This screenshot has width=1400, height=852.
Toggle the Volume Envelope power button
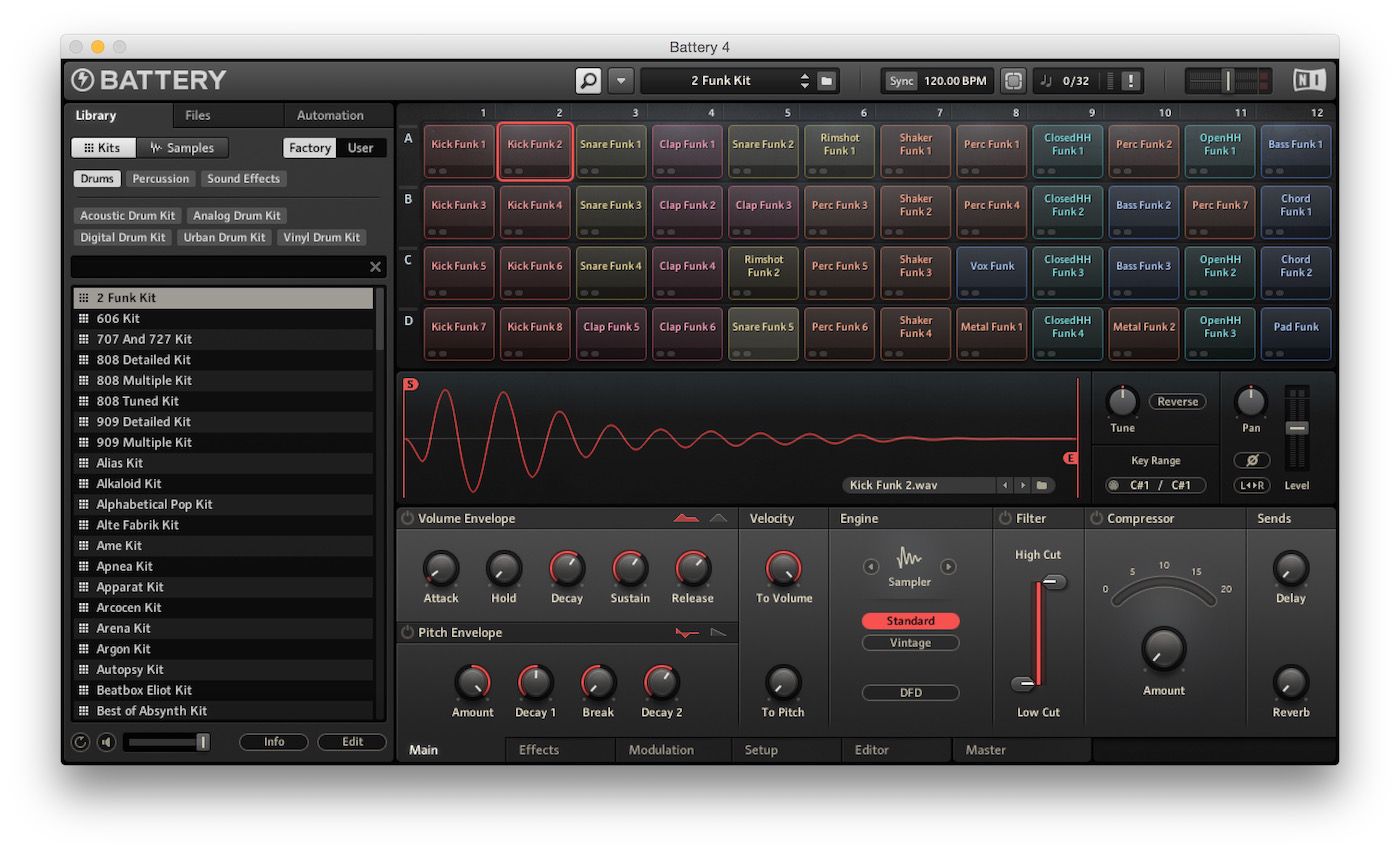[407, 519]
